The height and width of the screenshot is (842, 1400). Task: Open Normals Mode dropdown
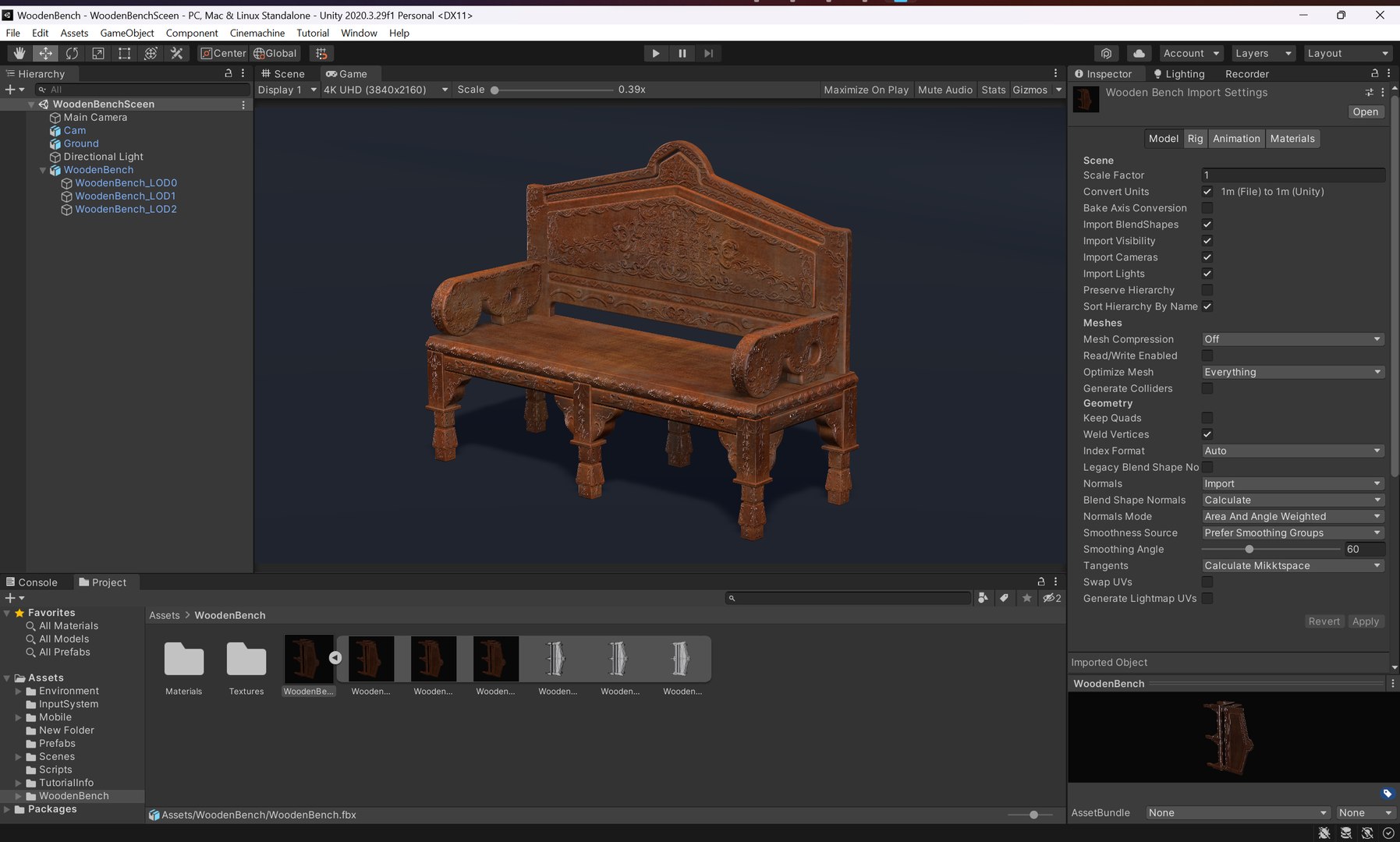coord(1292,516)
